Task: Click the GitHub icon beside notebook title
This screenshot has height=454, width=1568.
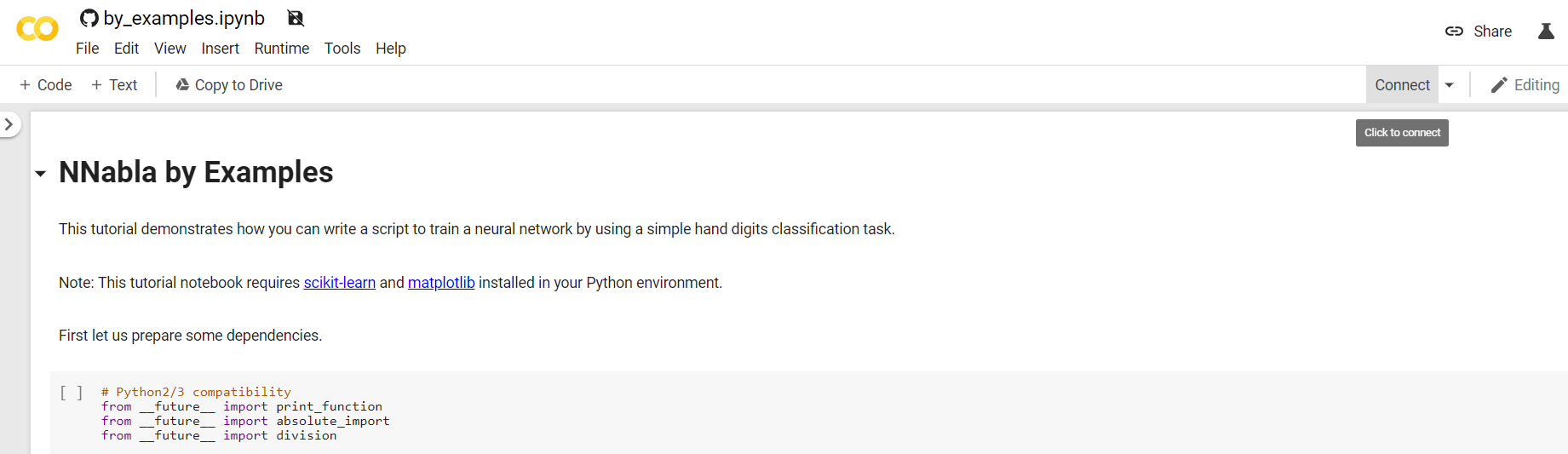Action: [x=89, y=18]
